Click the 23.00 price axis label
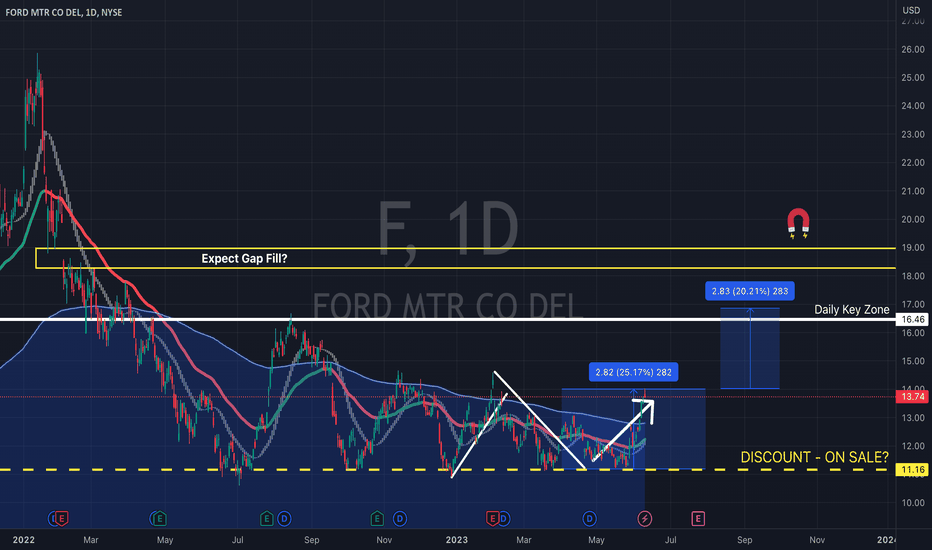Viewport: 932px width, 550px height. (912, 134)
